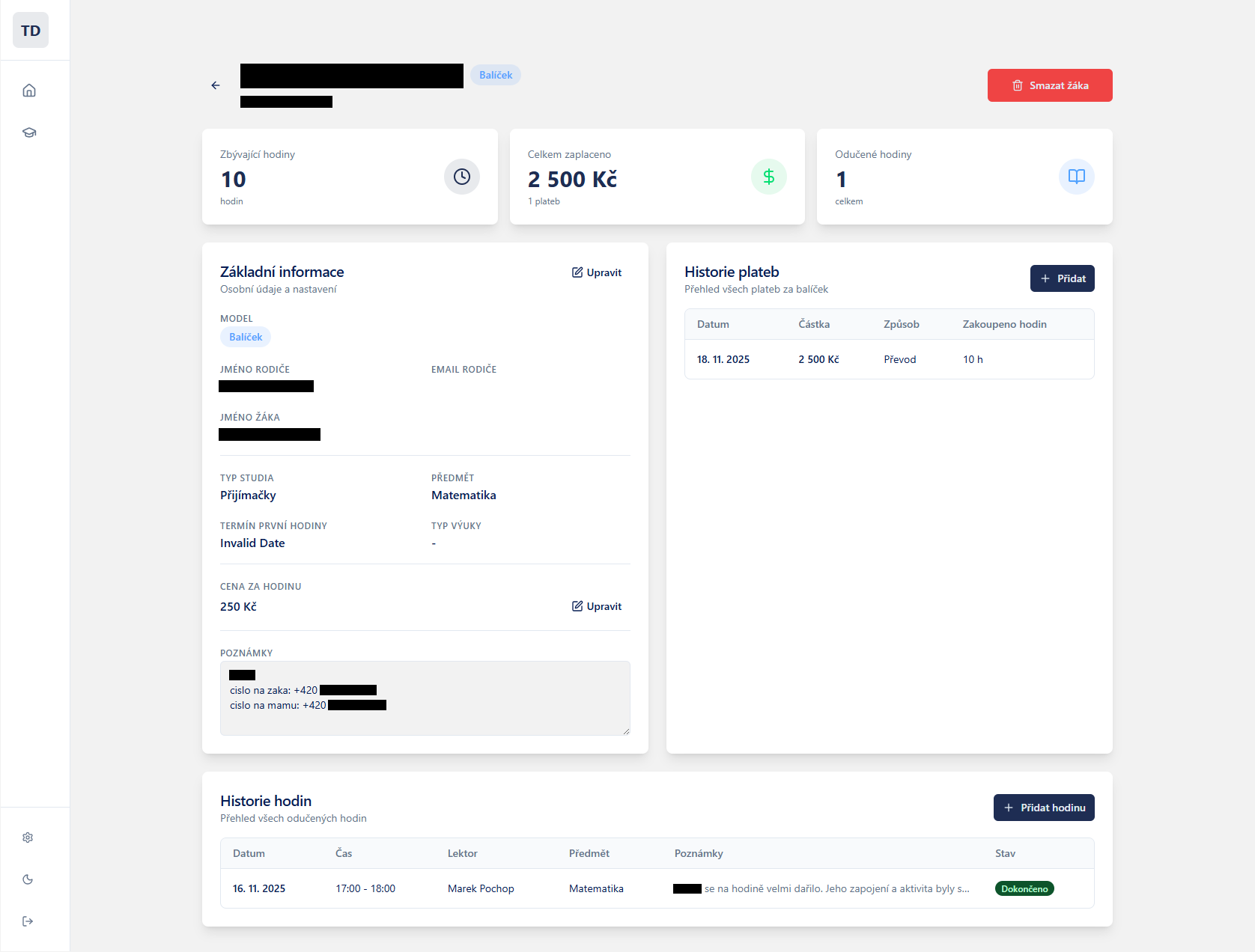Click the TD logo in sidebar
The height and width of the screenshot is (952, 1255).
31,31
